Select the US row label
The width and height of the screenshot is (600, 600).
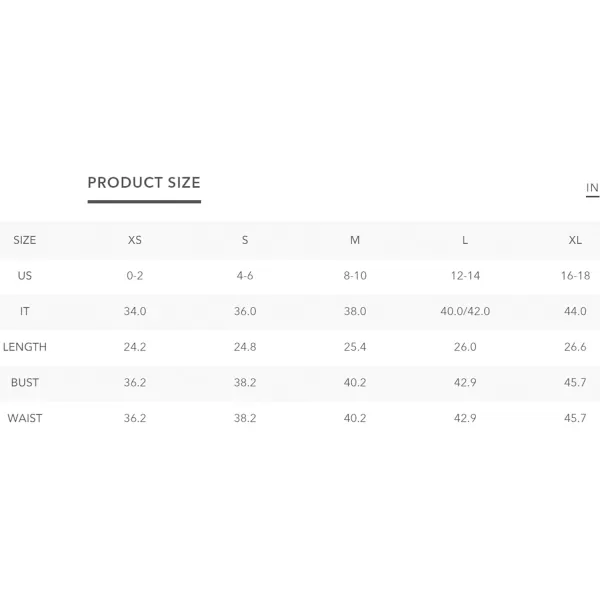tap(24, 276)
